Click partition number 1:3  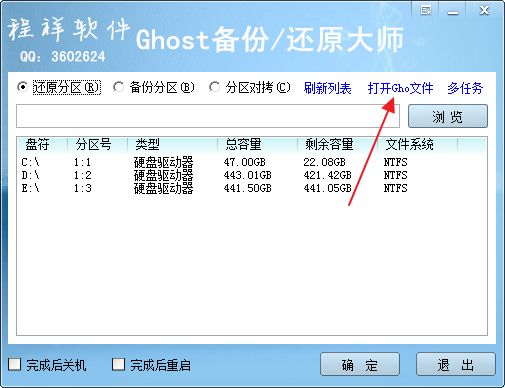pos(82,188)
